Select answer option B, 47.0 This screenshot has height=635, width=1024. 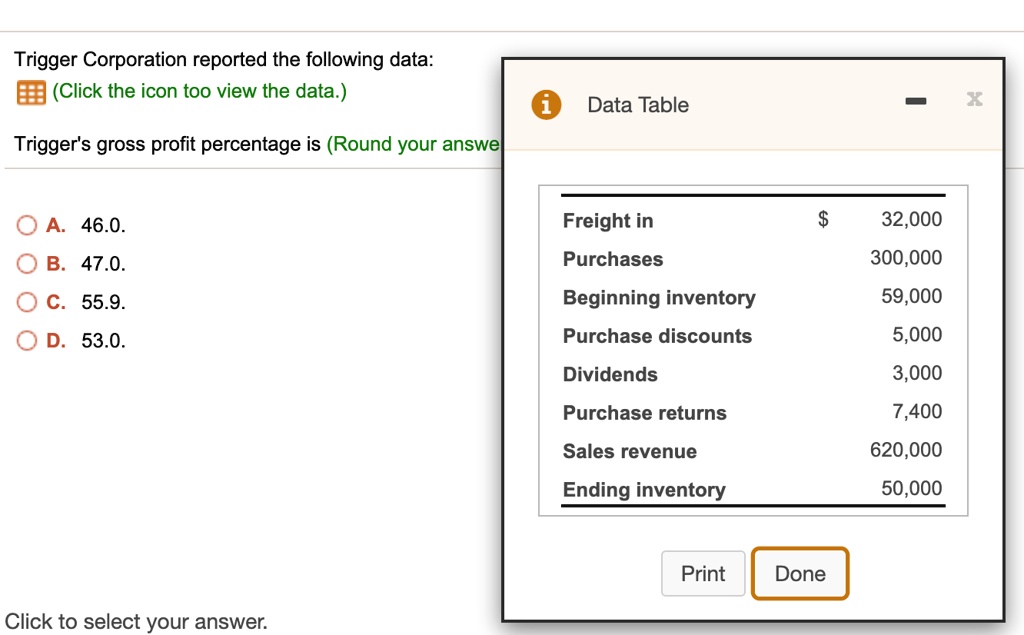pyautogui.click(x=25, y=263)
